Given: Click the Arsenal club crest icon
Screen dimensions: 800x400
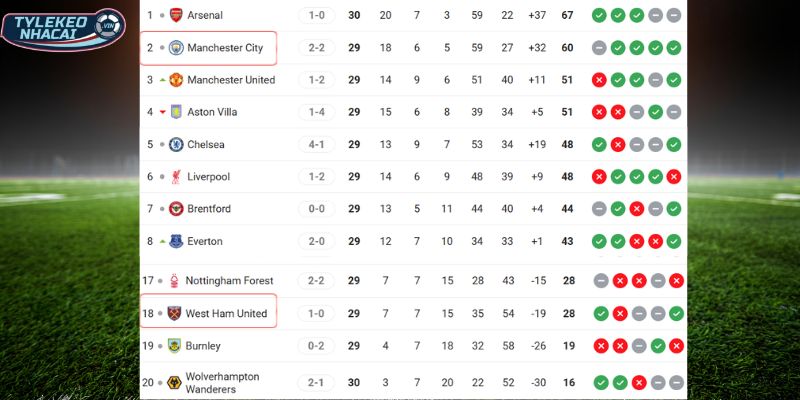Looking at the screenshot, I should click(x=176, y=15).
